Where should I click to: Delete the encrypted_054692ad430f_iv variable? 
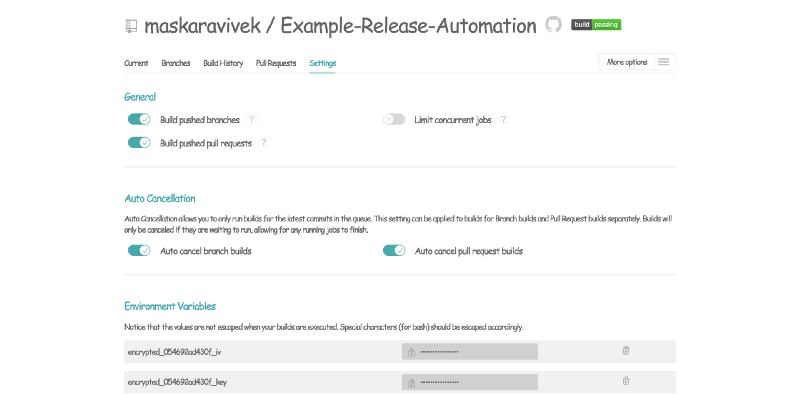(x=626, y=351)
